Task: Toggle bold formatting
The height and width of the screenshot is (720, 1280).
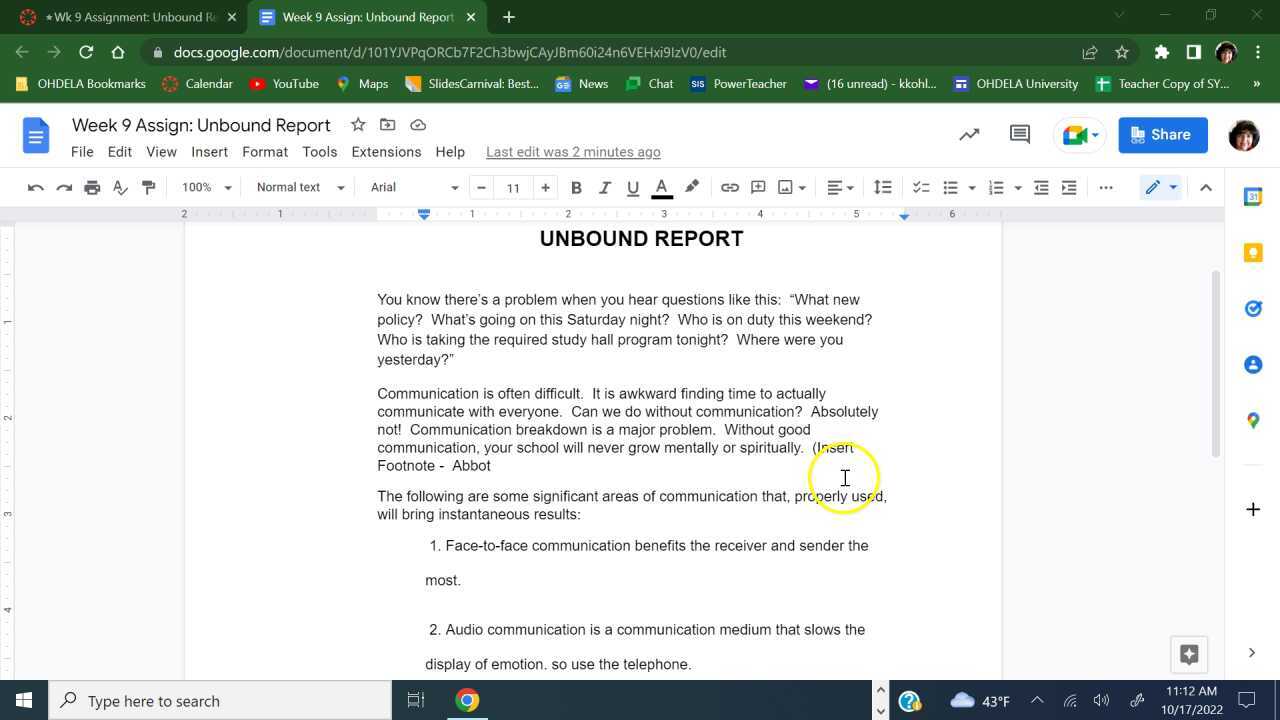Action: (x=576, y=187)
